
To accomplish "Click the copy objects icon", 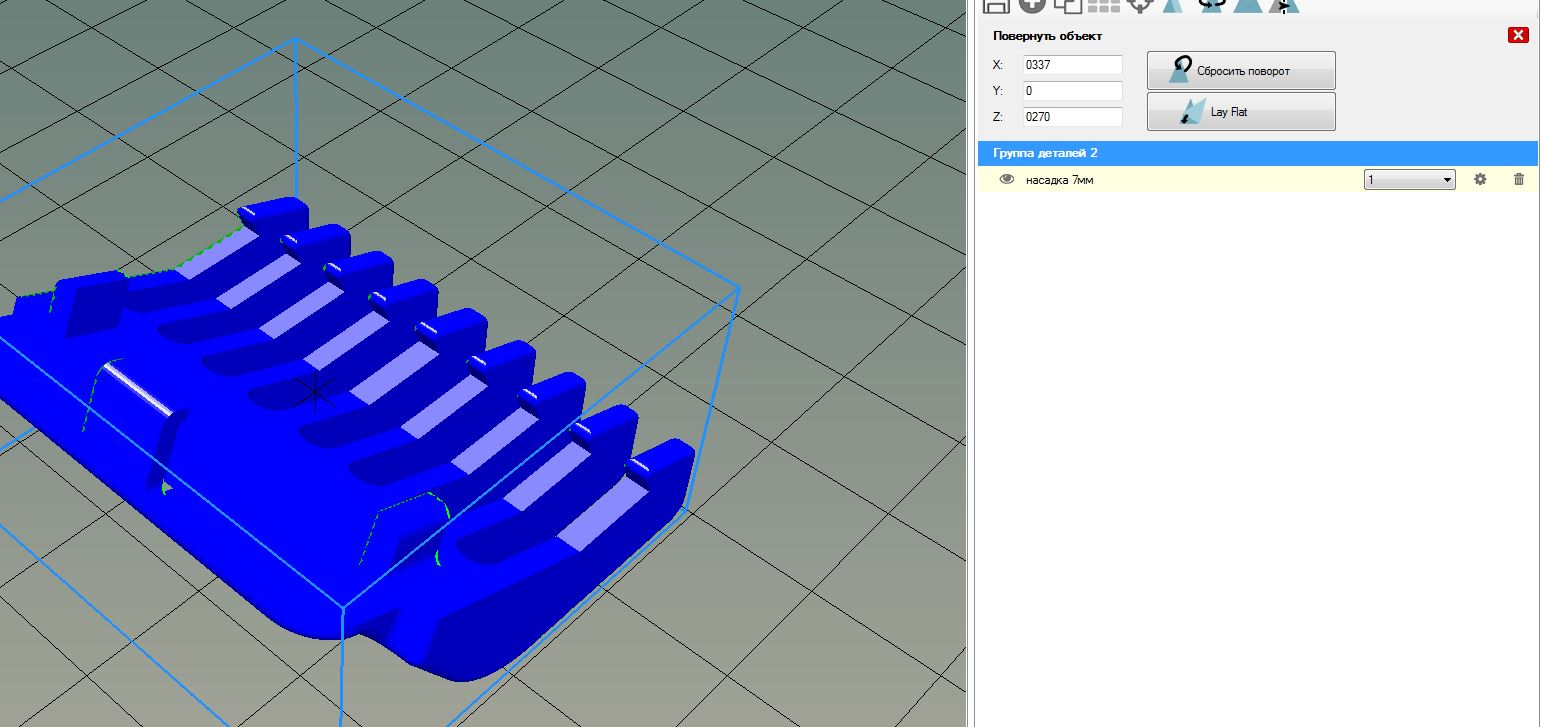I will click(1068, 5).
